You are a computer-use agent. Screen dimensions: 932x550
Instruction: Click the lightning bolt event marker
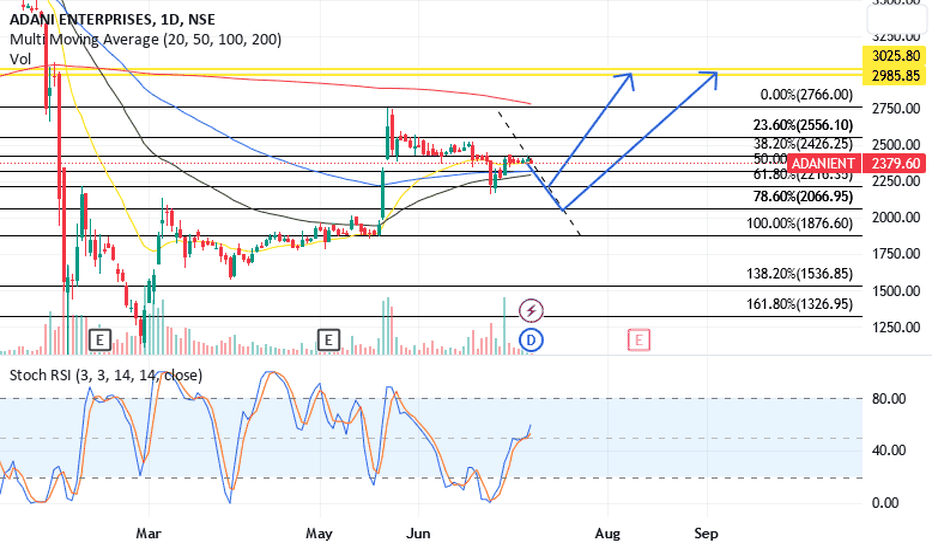coord(531,310)
